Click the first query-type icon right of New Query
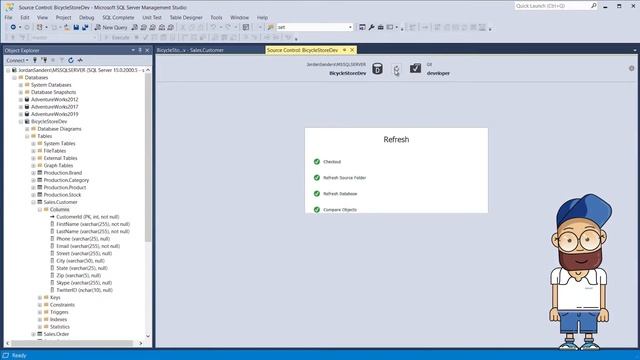The height and width of the screenshot is (360, 640). point(135,27)
